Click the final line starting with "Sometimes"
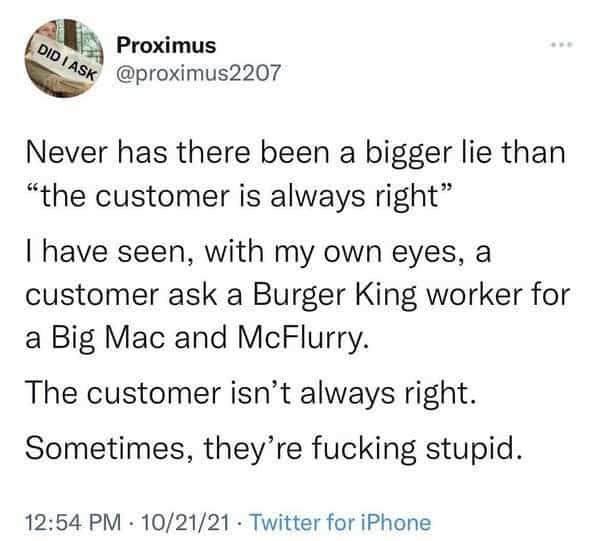The width and height of the screenshot is (600, 541). pyautogui.click(x=272, y=446)
